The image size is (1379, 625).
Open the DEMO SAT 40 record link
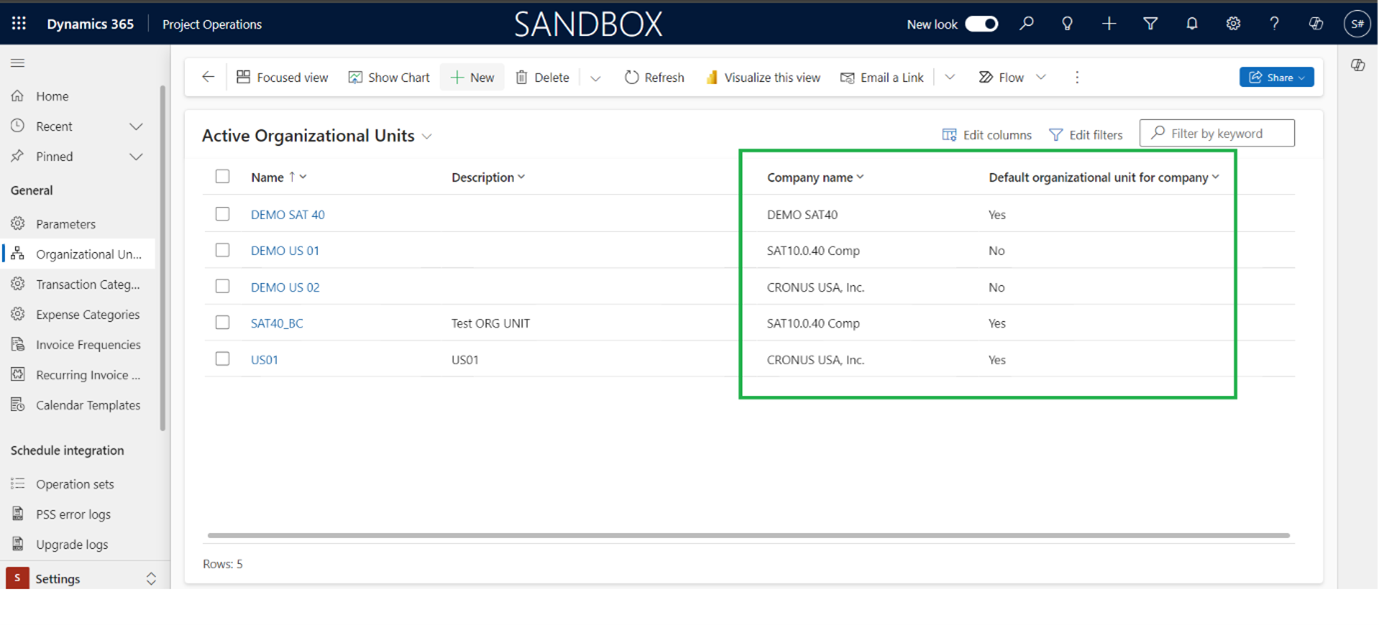pos(287,214)
